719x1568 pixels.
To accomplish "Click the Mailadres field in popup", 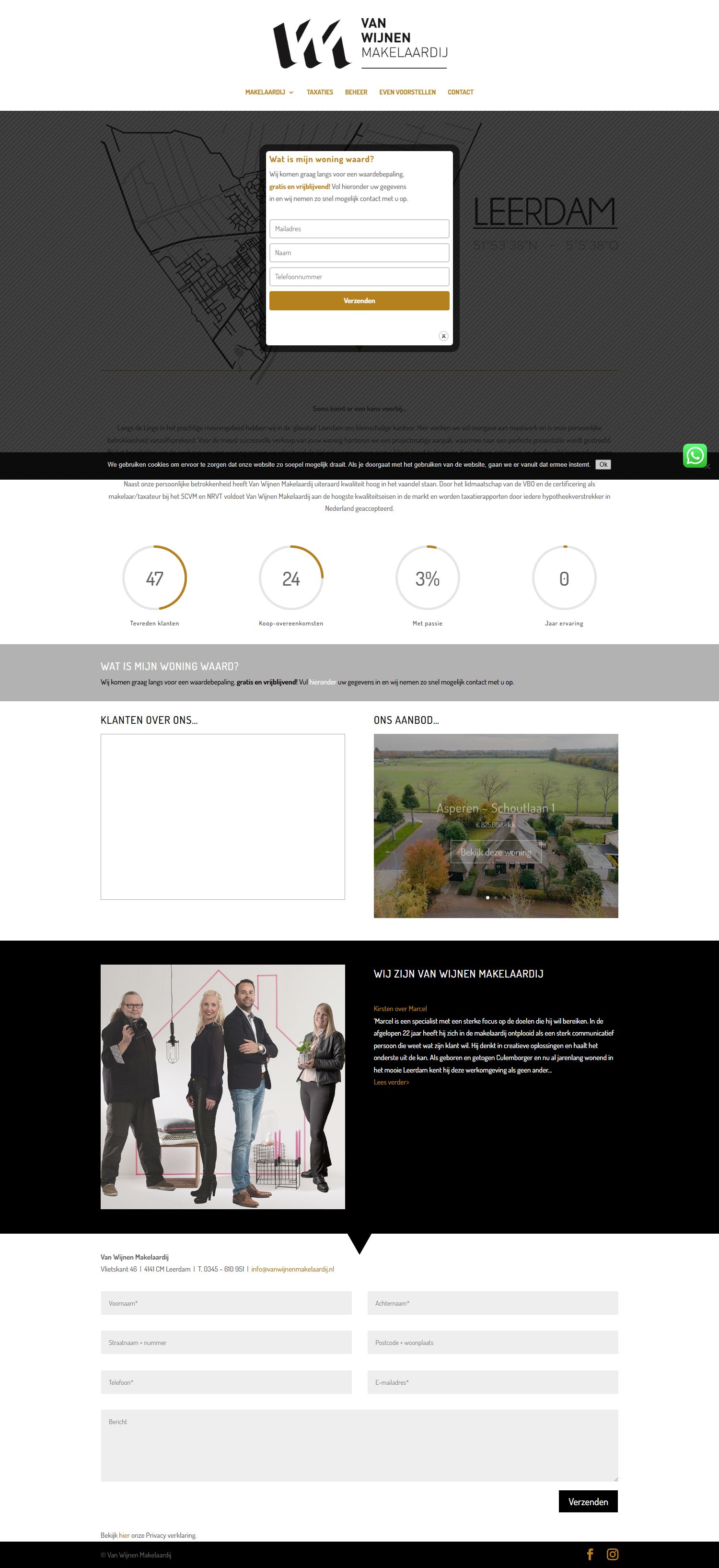I will pyautogui.click(x=359, y=229).
